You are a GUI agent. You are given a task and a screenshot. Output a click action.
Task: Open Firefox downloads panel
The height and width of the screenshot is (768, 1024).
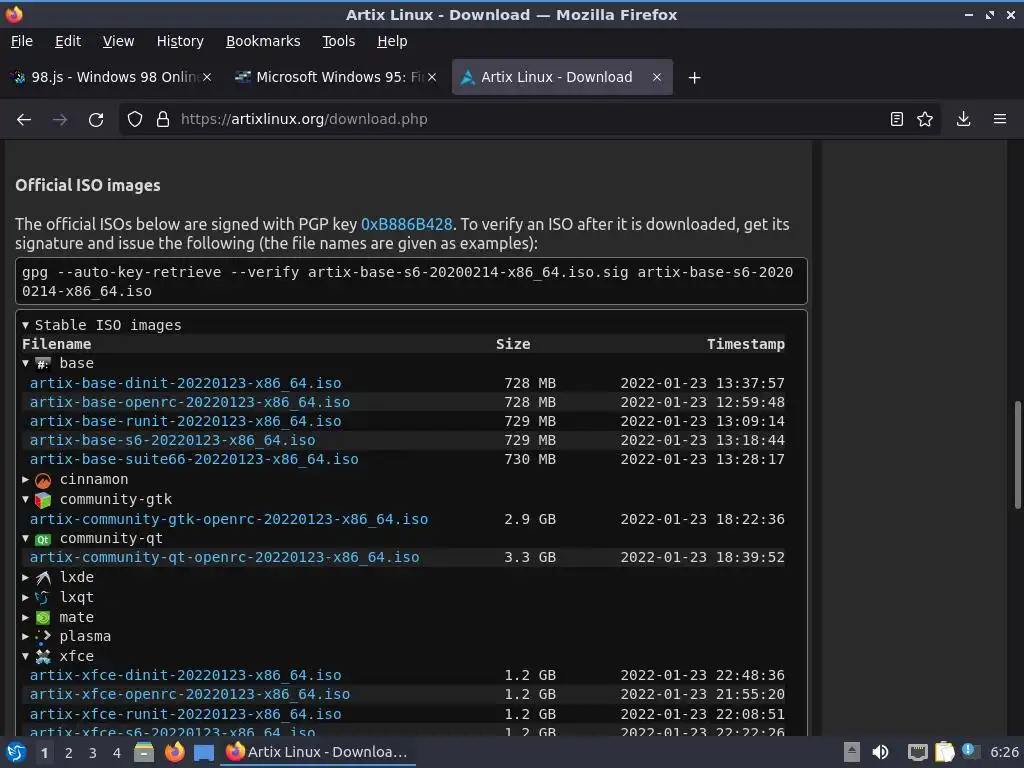(x=963, y=120)
